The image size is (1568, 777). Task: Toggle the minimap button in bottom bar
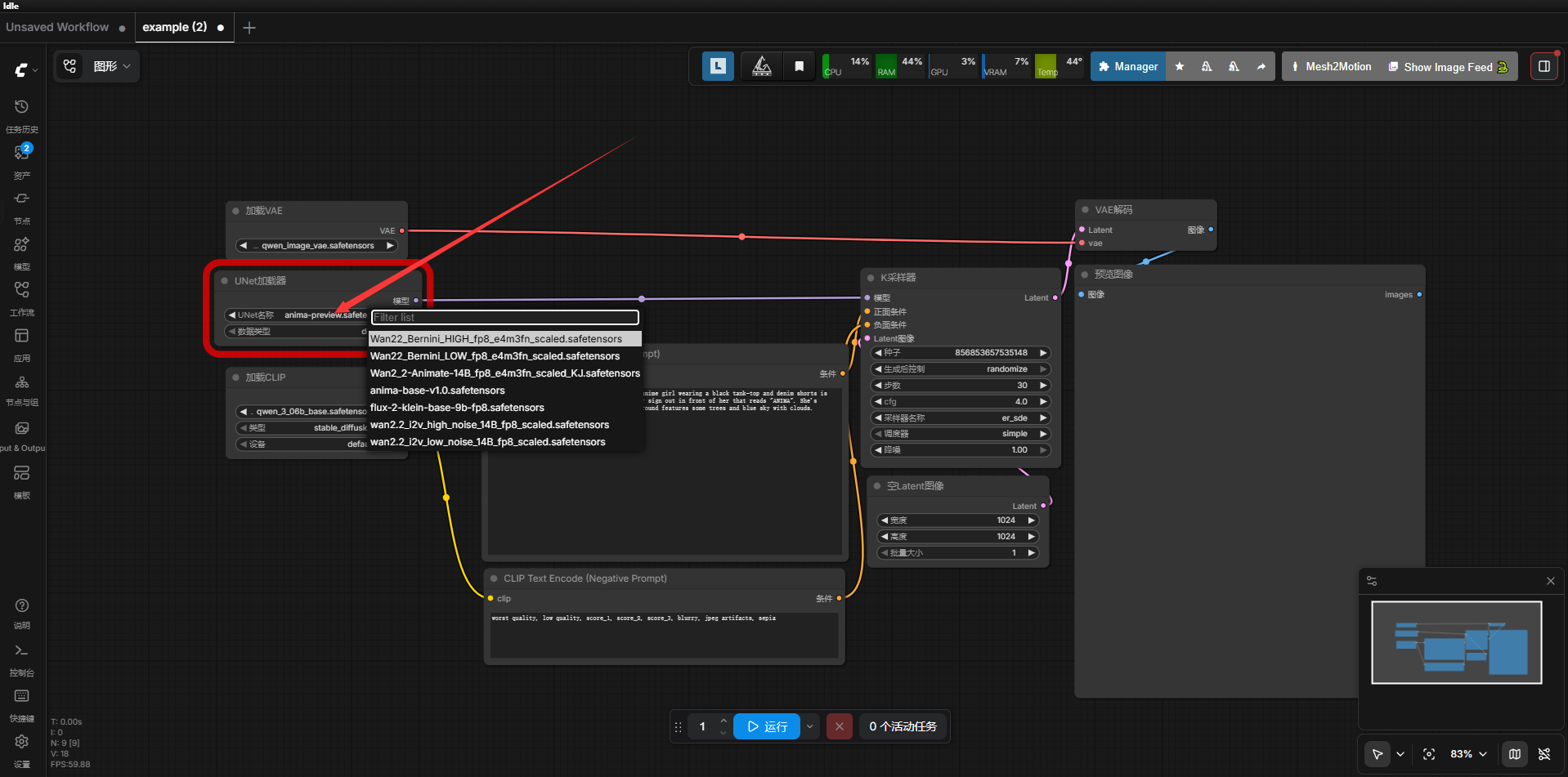1515,754
